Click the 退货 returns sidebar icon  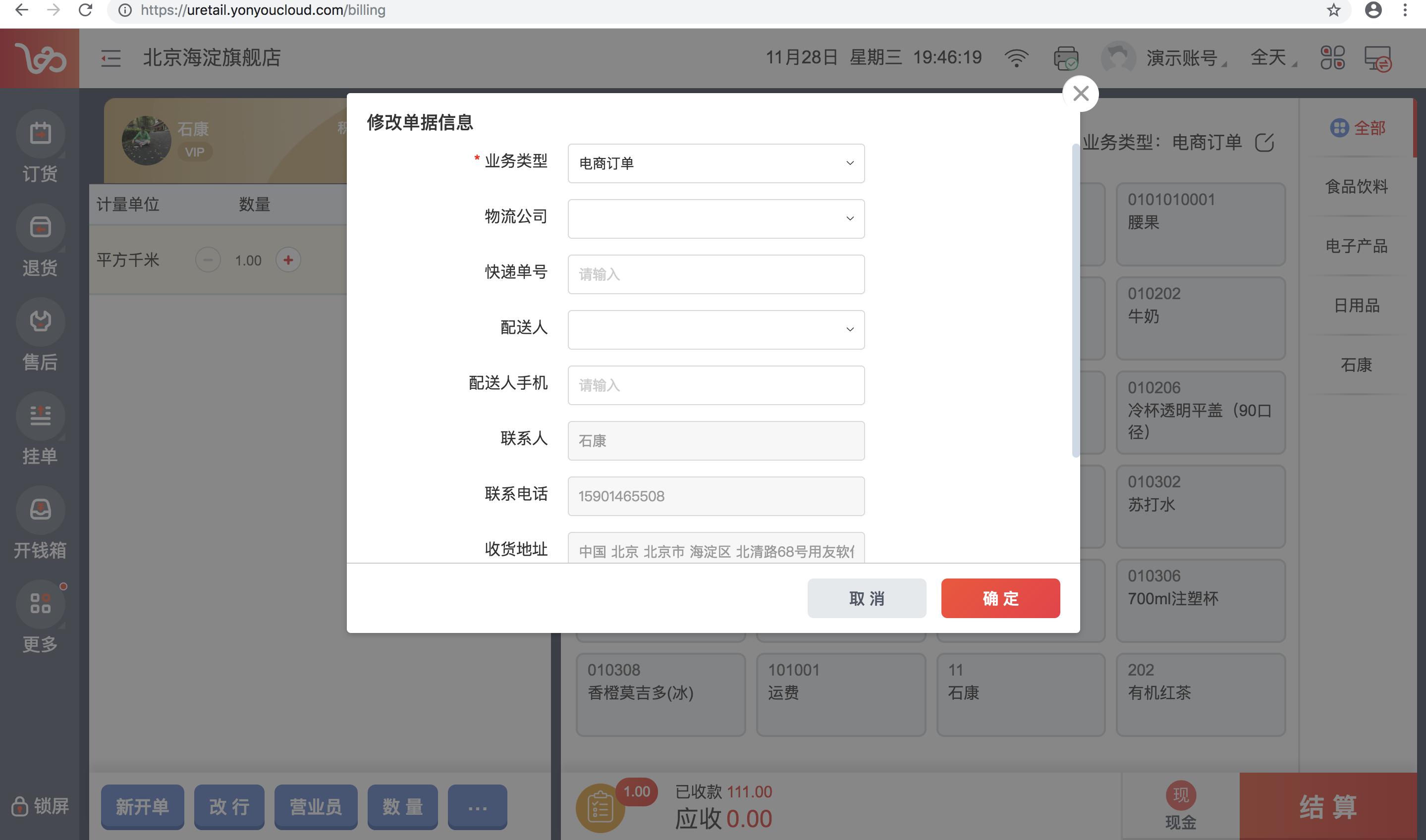40,228
